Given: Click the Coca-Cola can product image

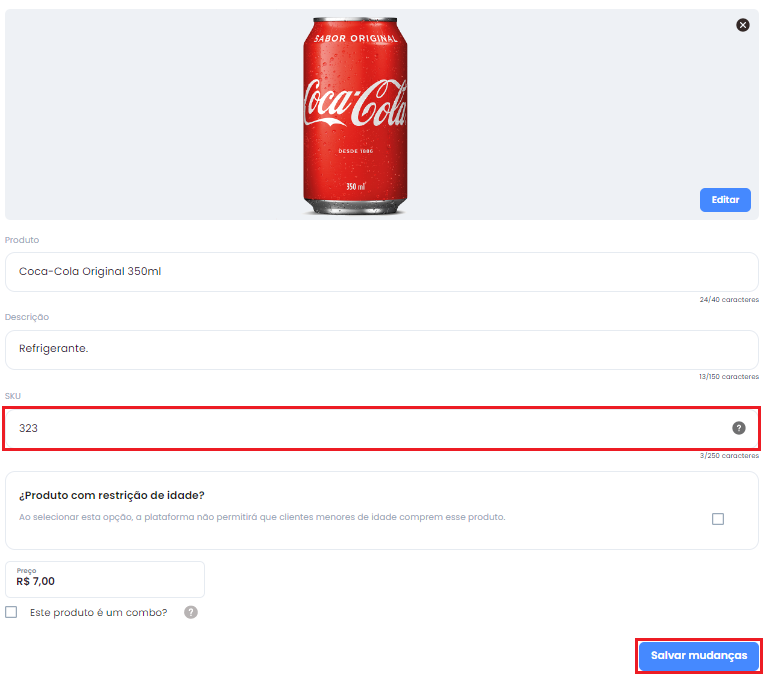Looking at the screenshot, I should 355,116.
